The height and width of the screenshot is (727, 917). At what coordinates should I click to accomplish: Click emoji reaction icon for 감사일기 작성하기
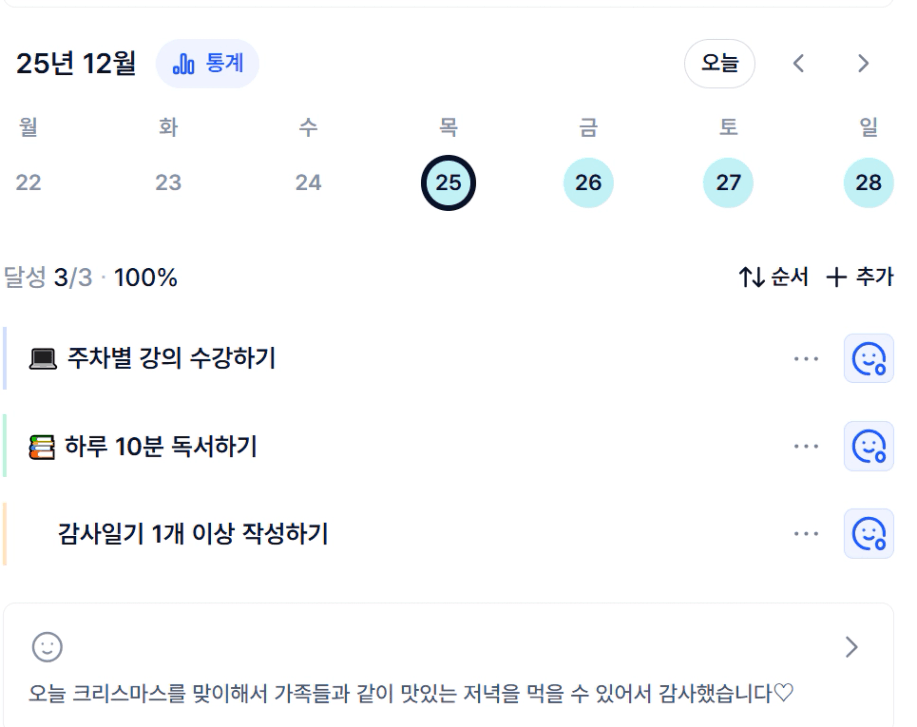pyautogui.click(x=868, y=534)
